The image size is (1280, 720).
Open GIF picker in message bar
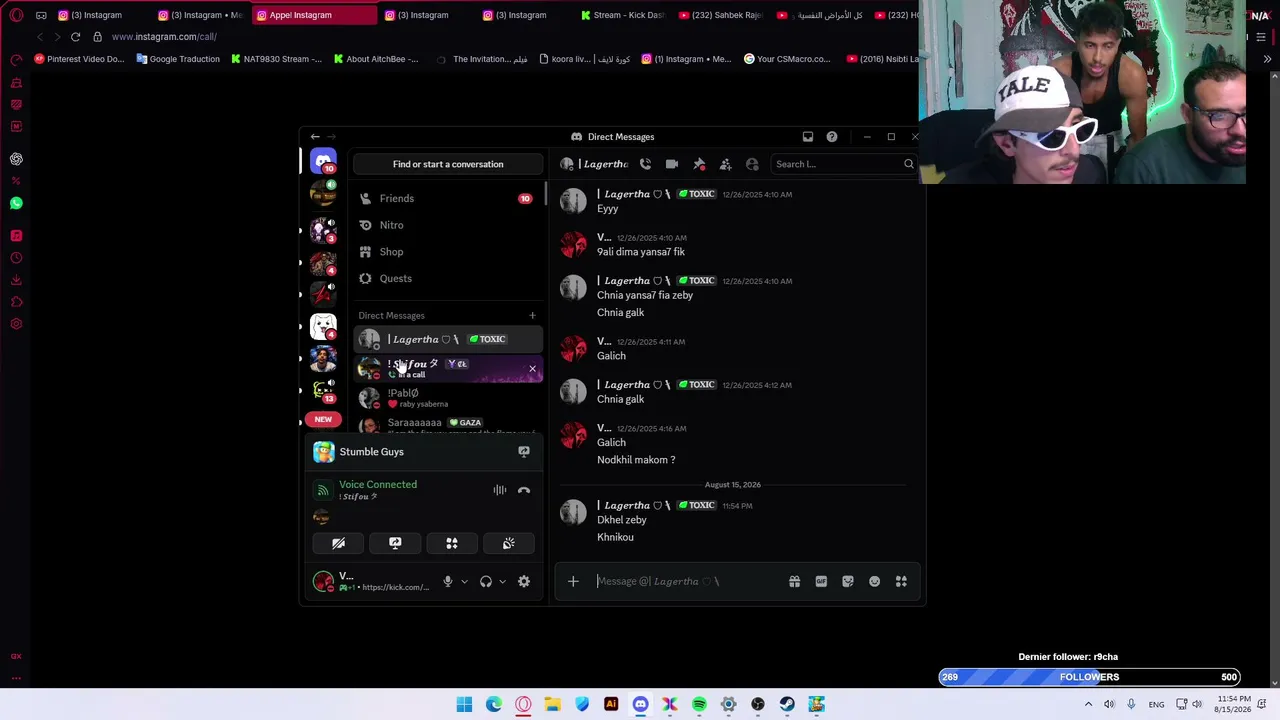tap(821, 581)
